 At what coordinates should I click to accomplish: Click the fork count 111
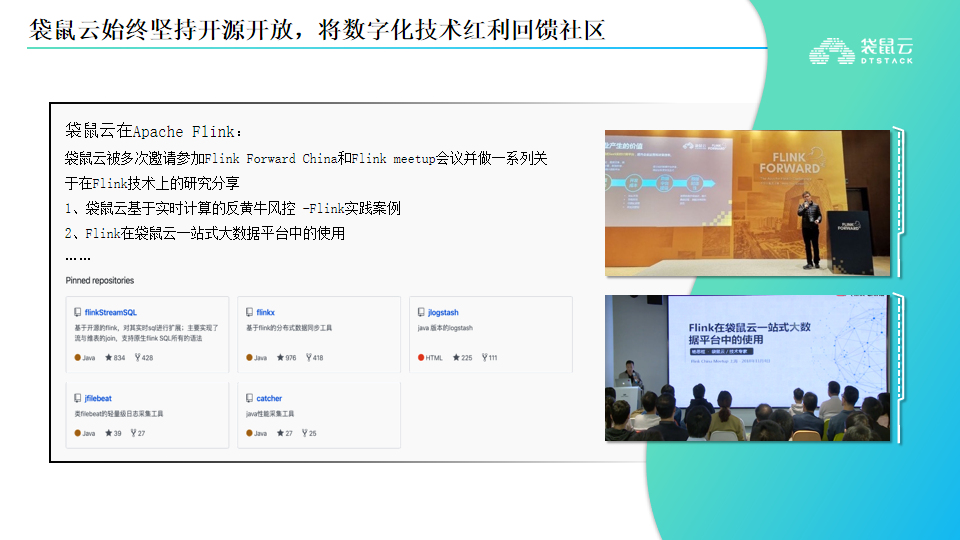click(x=493, y=358)
